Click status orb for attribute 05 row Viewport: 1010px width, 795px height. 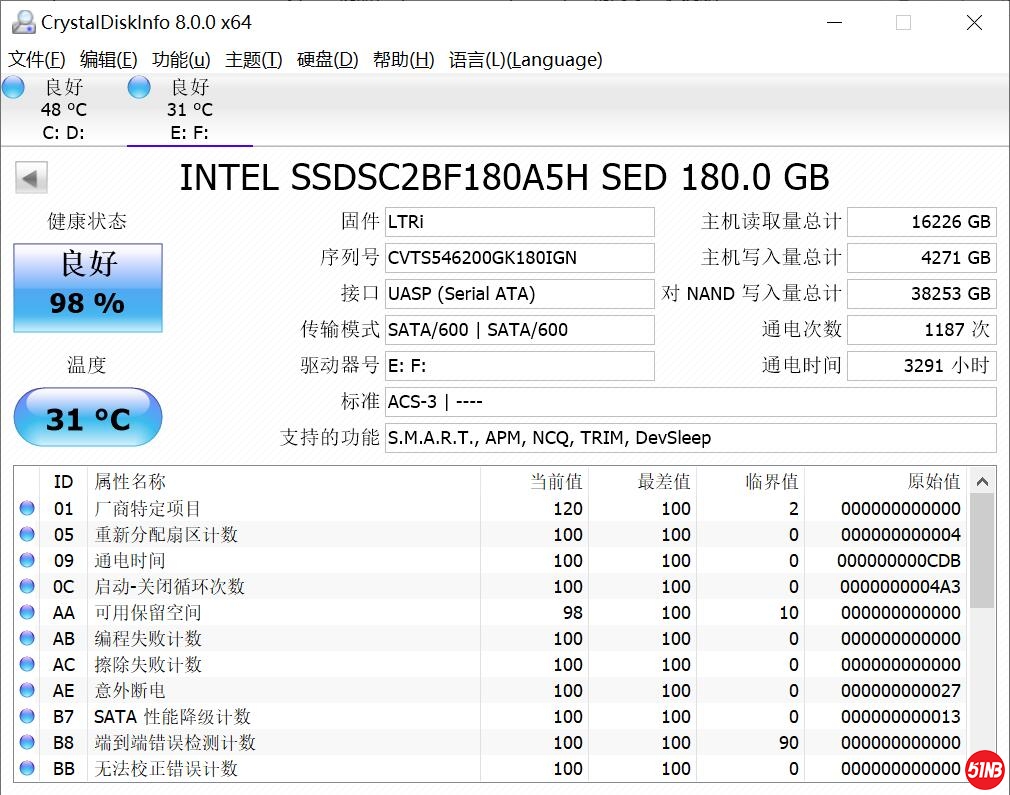point(27,535)
